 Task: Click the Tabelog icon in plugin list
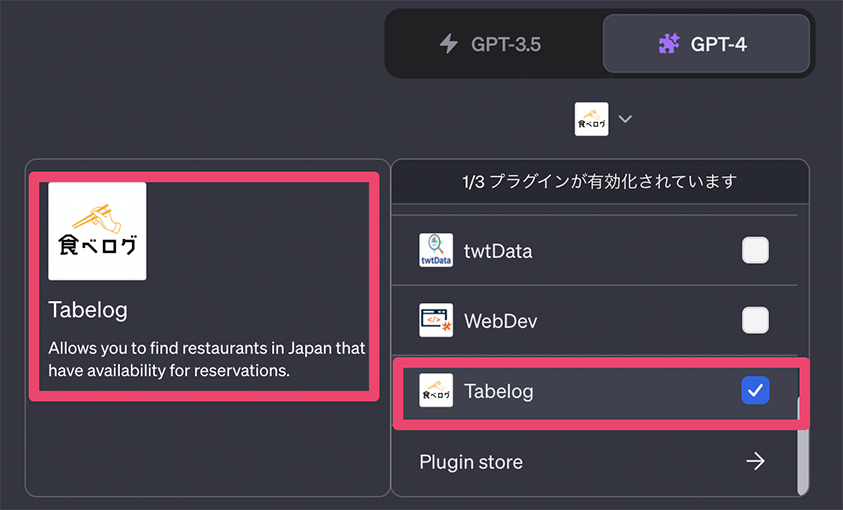click(x=436, y=390)
